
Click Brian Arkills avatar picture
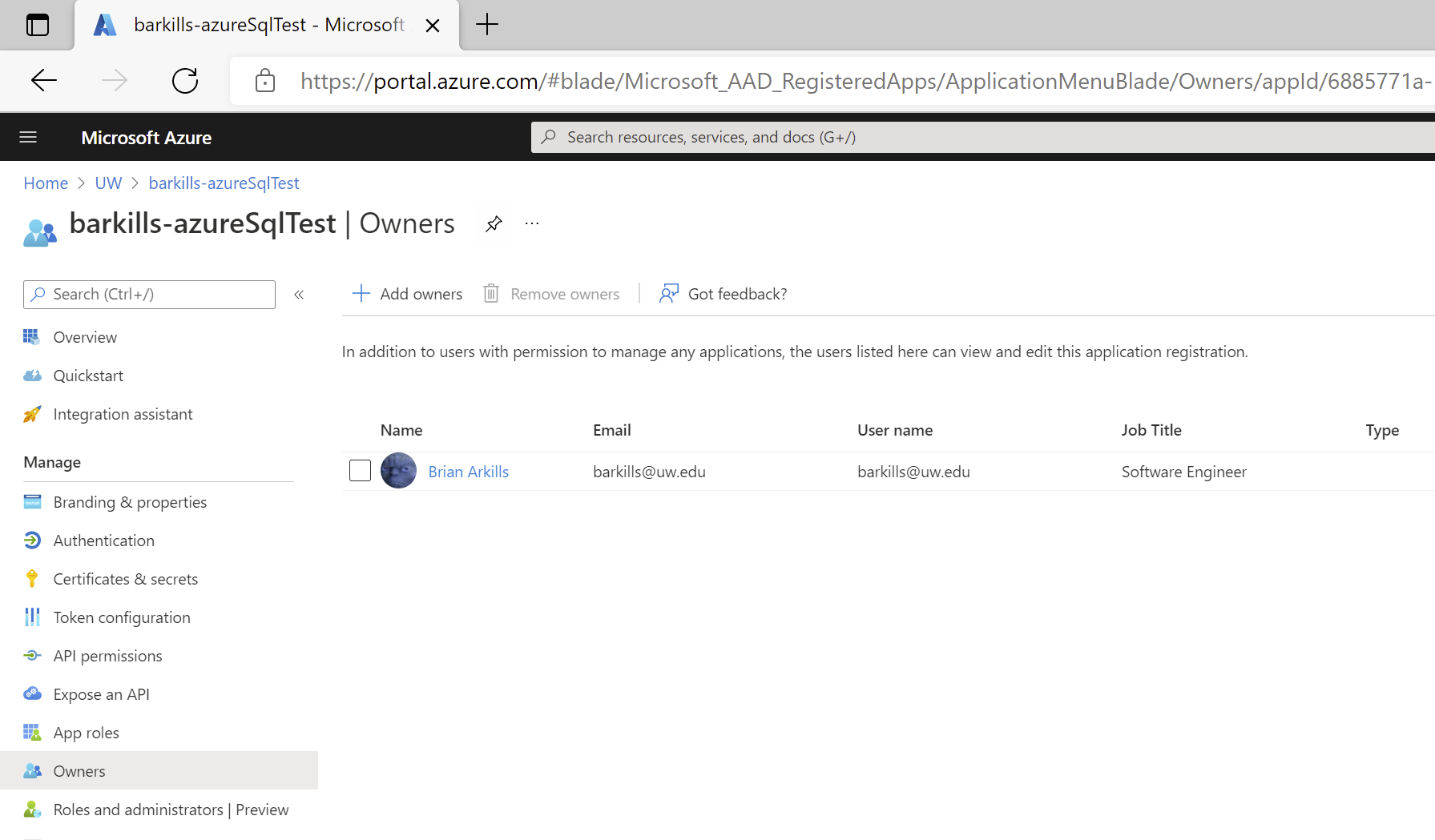point(398,471)
